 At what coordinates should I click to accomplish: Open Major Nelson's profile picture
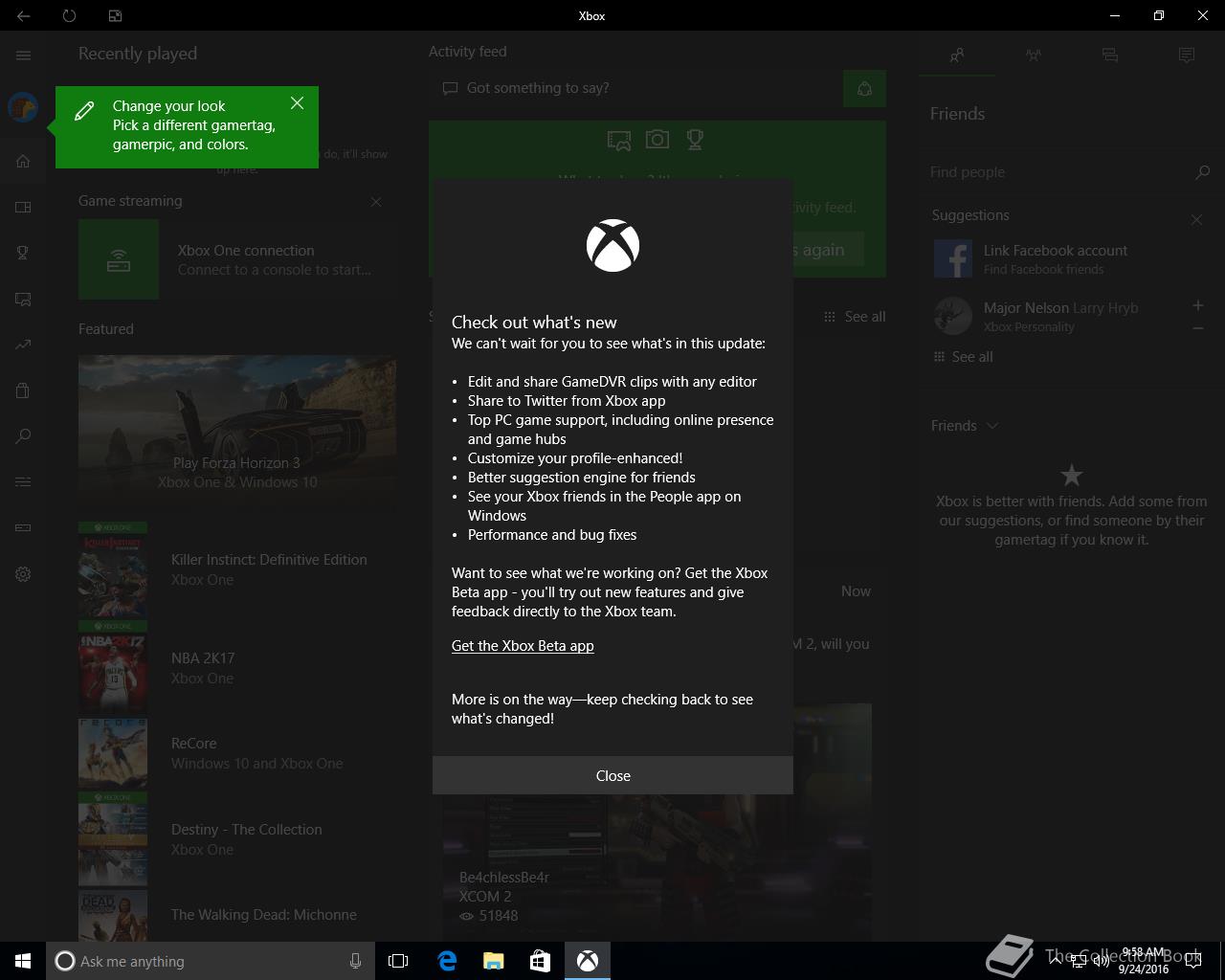pyautogui.click(x=952, y=316)
